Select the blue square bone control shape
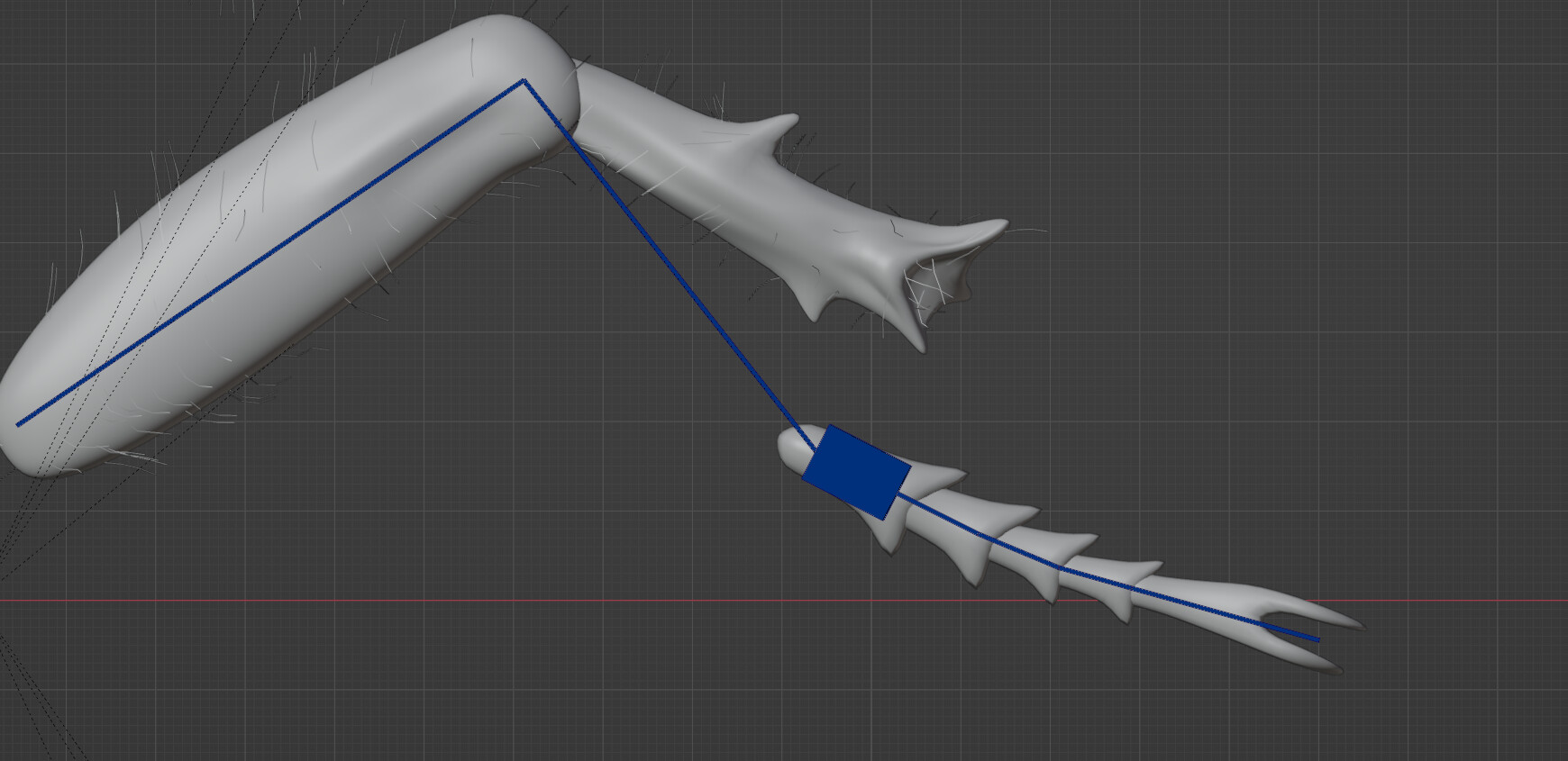1568x761 pixels. [856, 473]
